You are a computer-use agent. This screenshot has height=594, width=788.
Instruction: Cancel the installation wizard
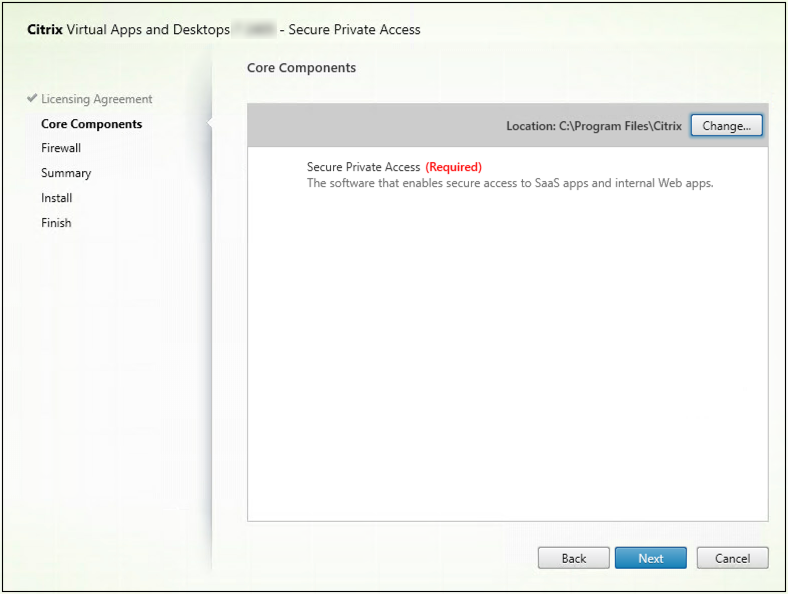point(732,558)
